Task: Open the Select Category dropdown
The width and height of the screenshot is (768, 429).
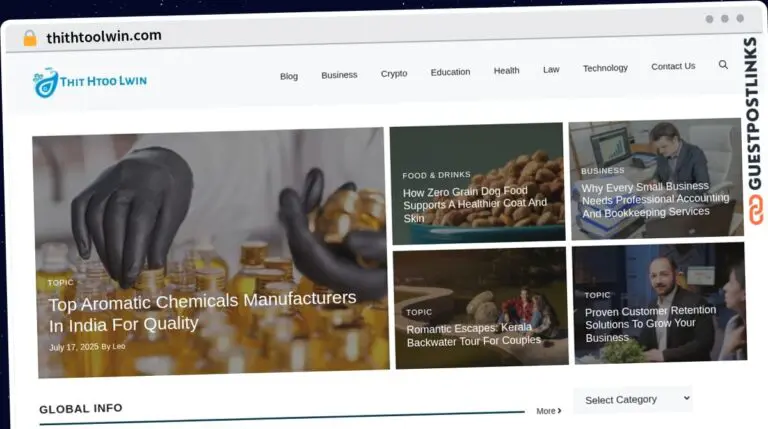Action: 632,399
